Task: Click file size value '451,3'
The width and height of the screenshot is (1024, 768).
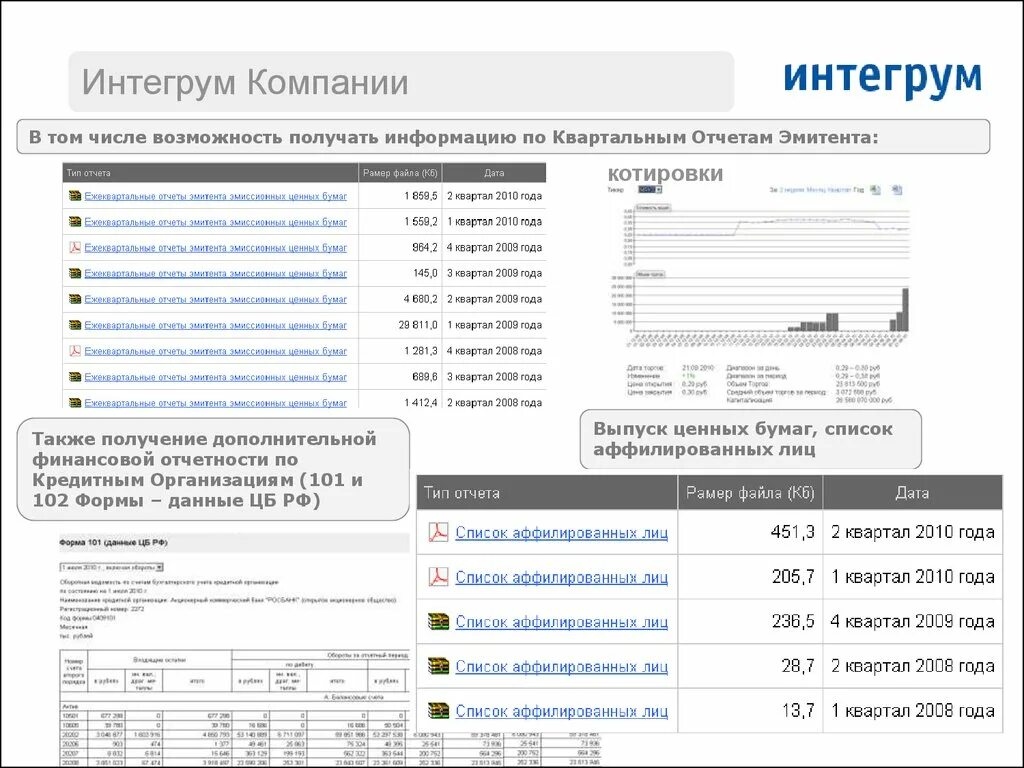Action: 793,532
